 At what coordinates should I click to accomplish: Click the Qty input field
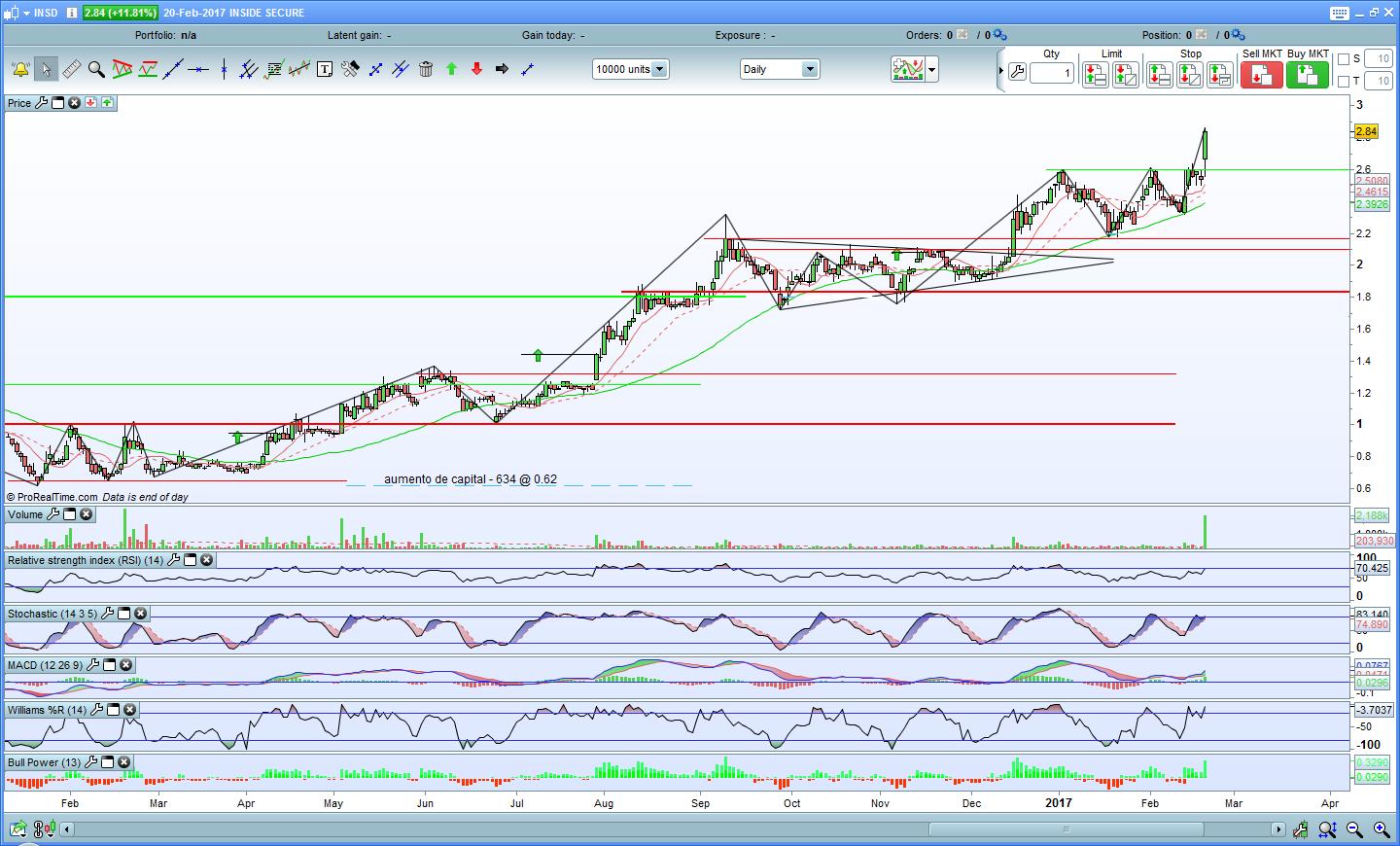coord(1052,73)
